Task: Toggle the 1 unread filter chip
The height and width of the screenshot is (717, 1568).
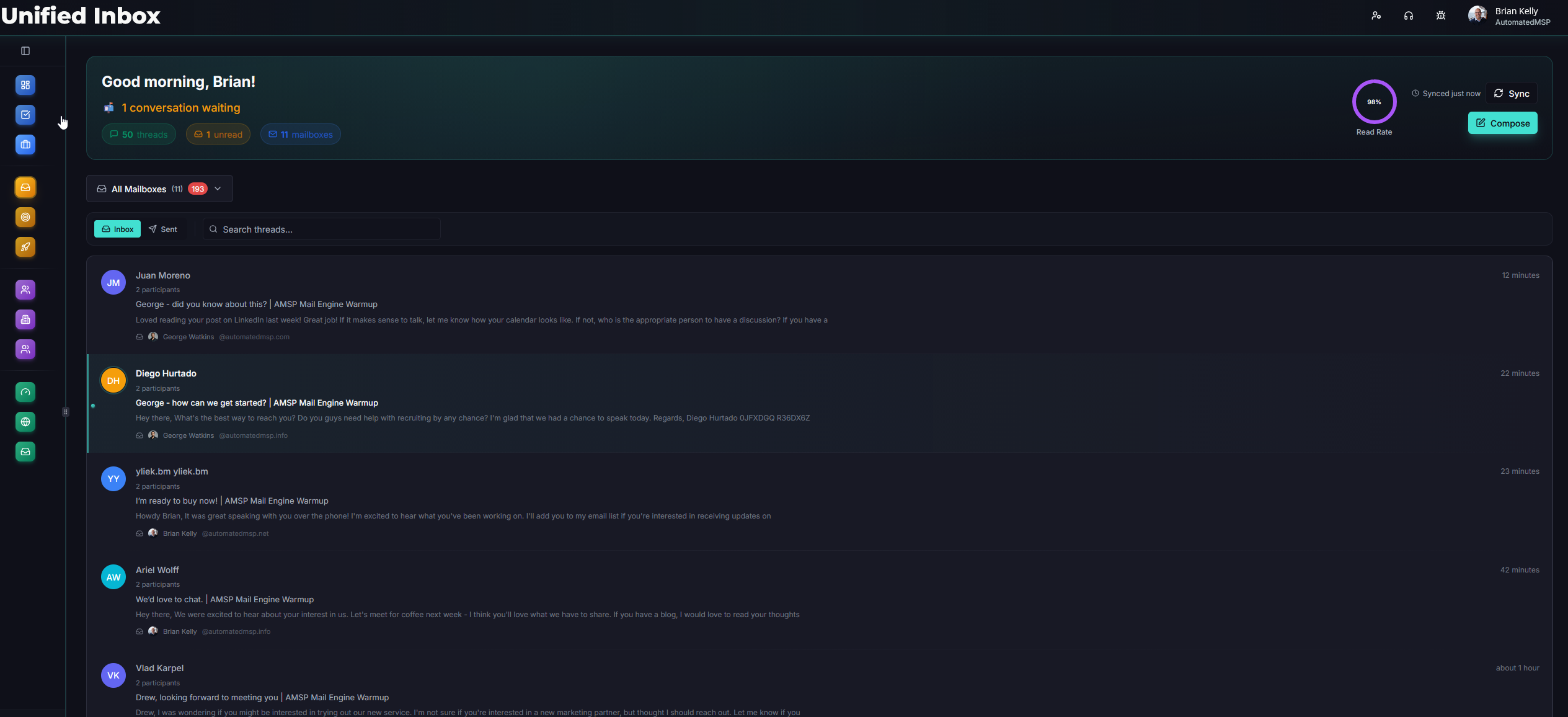Action: 218,135
